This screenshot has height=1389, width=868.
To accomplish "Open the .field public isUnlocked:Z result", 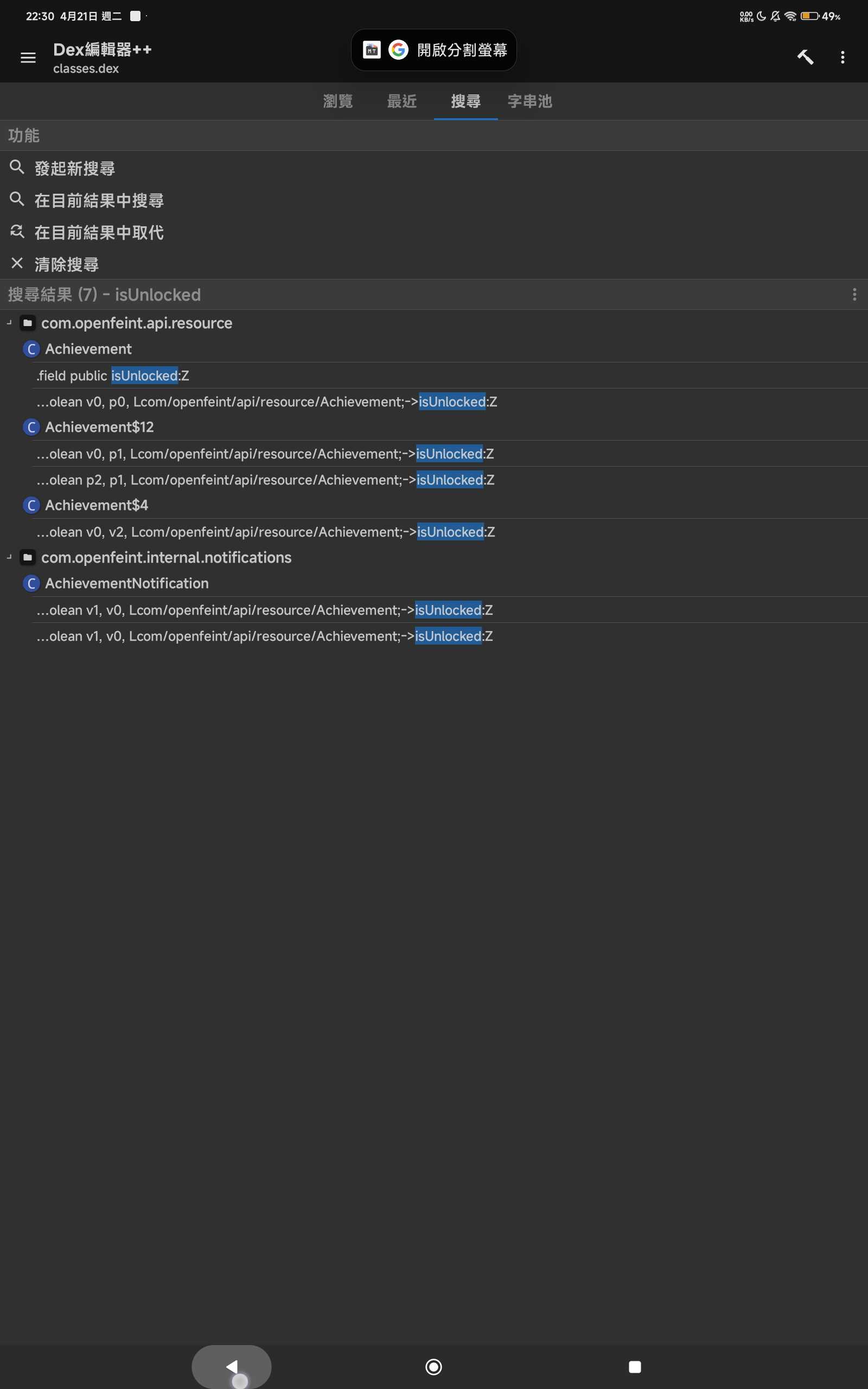I will tap(113, 375).
